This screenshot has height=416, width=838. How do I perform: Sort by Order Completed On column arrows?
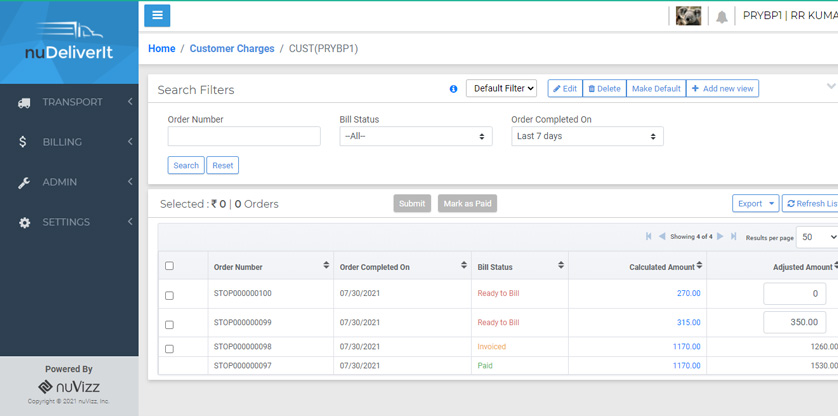tap(464, 265)
